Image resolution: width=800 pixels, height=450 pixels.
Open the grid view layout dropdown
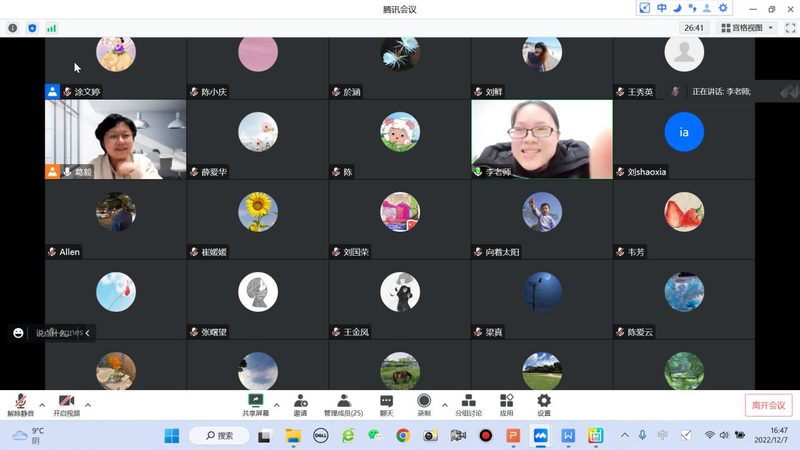[x=748, y=28]
